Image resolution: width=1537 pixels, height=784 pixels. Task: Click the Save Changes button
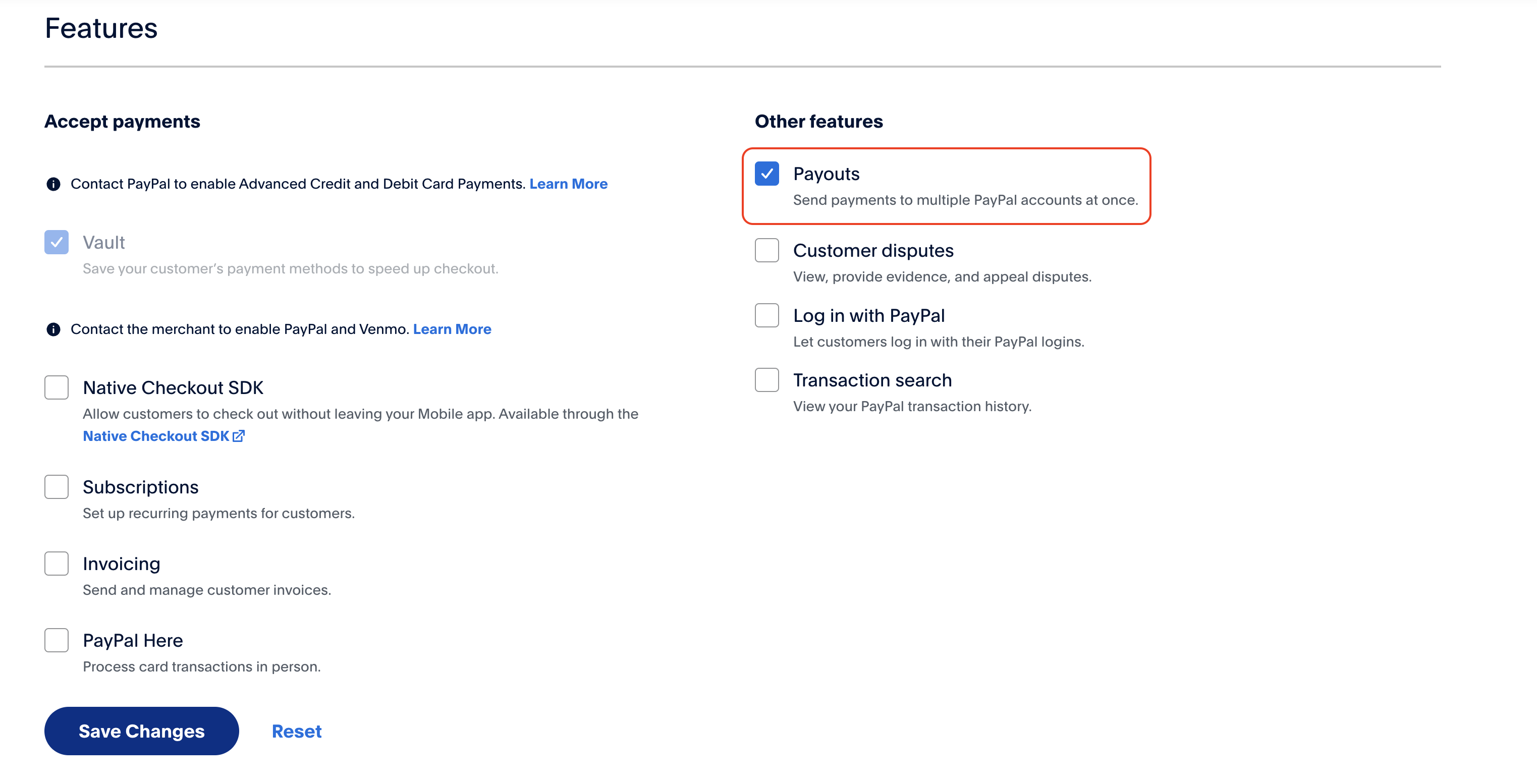tap(141, 732)
